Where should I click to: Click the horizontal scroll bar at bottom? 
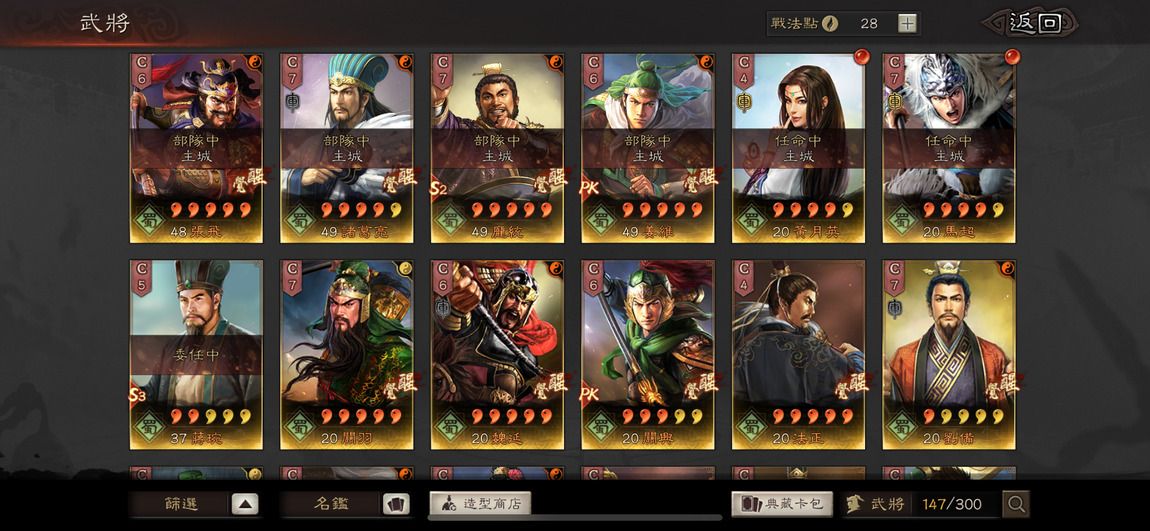(574, 518)
